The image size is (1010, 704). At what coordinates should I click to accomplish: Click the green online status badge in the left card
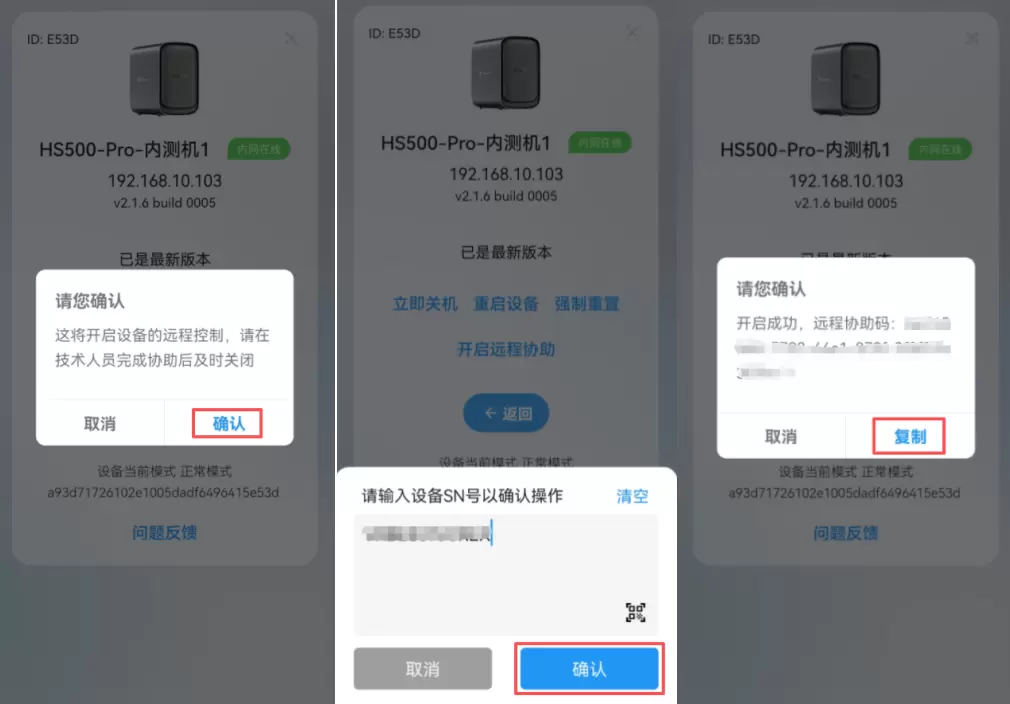click(x=259, y=149)
